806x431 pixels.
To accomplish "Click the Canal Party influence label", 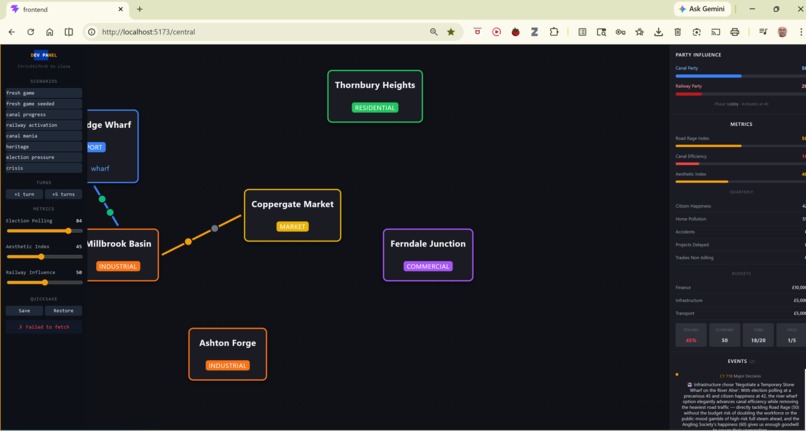I will coord(686,68).
